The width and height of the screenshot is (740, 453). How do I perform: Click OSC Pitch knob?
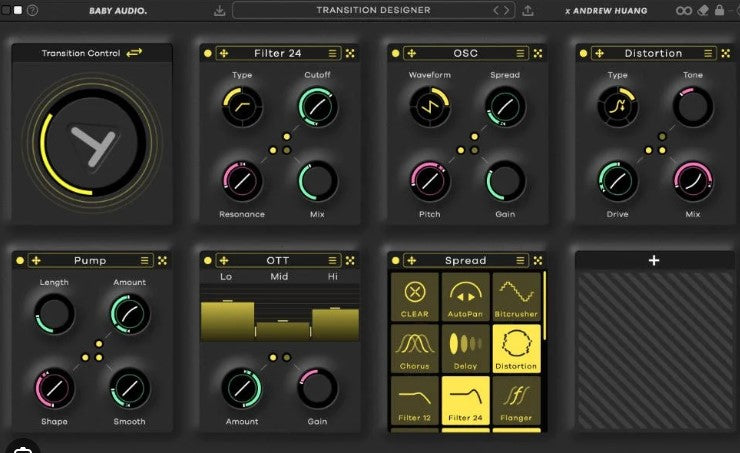429,181
